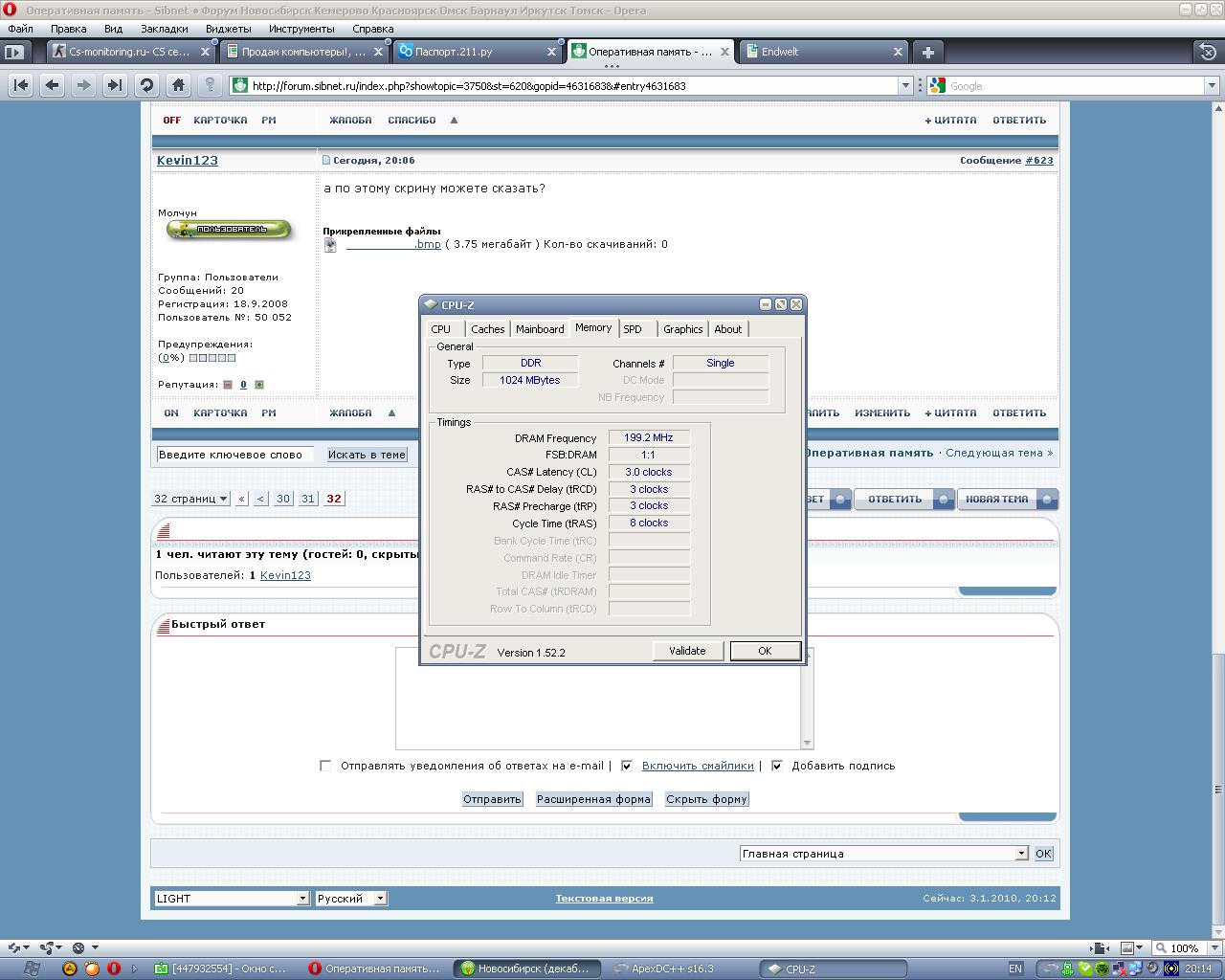The height and width of the screenshot is (980, 1225).
Task: Click the Rewind navigation button
Action: point(21,85)
